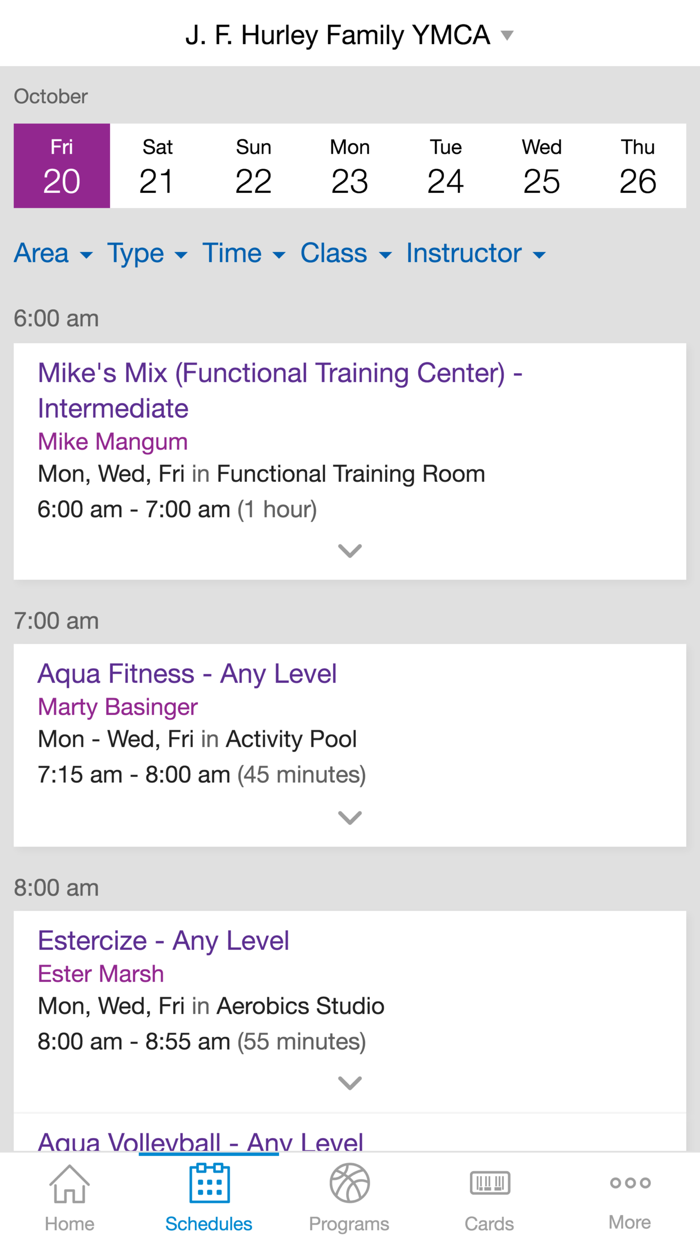
Task: Expand the Mike's Mix class details chevron
Action: [x=349, y=551]
